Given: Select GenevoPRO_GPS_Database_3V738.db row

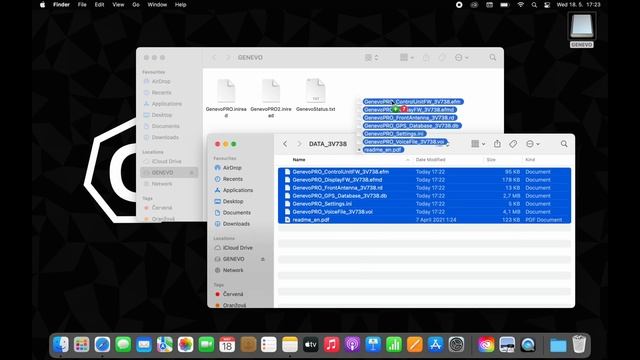Looking at the screenshot, I should 424,196.
